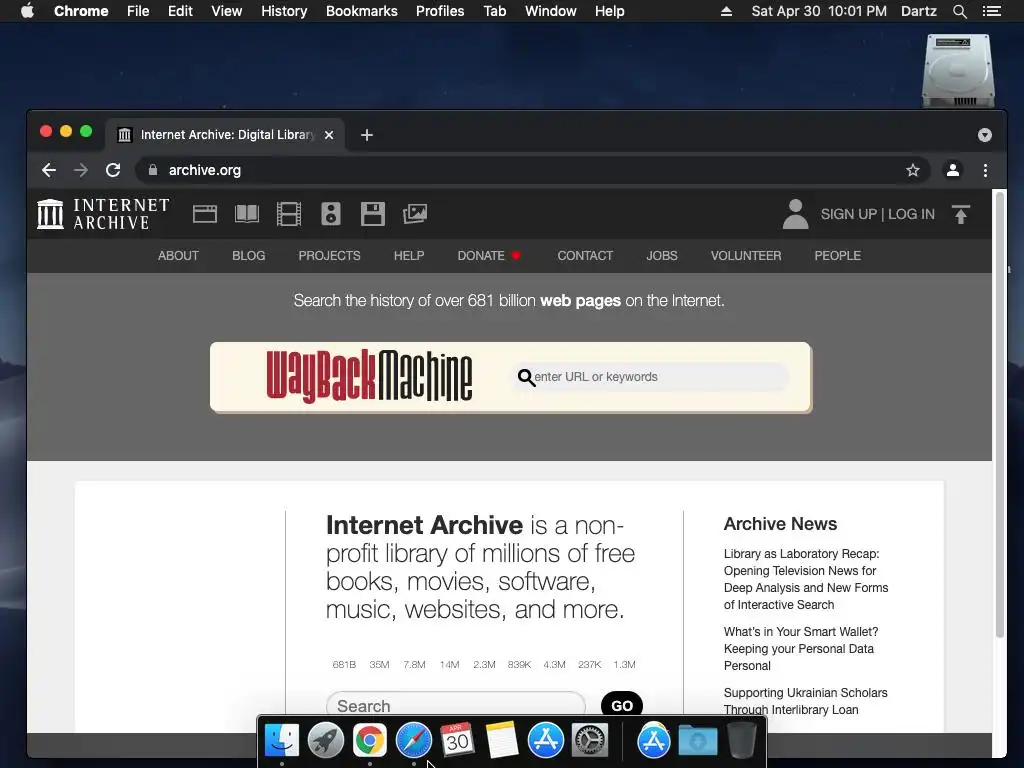Open System Preferences from the Dock
The width and height of the screenshot is (1024, 768).
click(590, 741)
